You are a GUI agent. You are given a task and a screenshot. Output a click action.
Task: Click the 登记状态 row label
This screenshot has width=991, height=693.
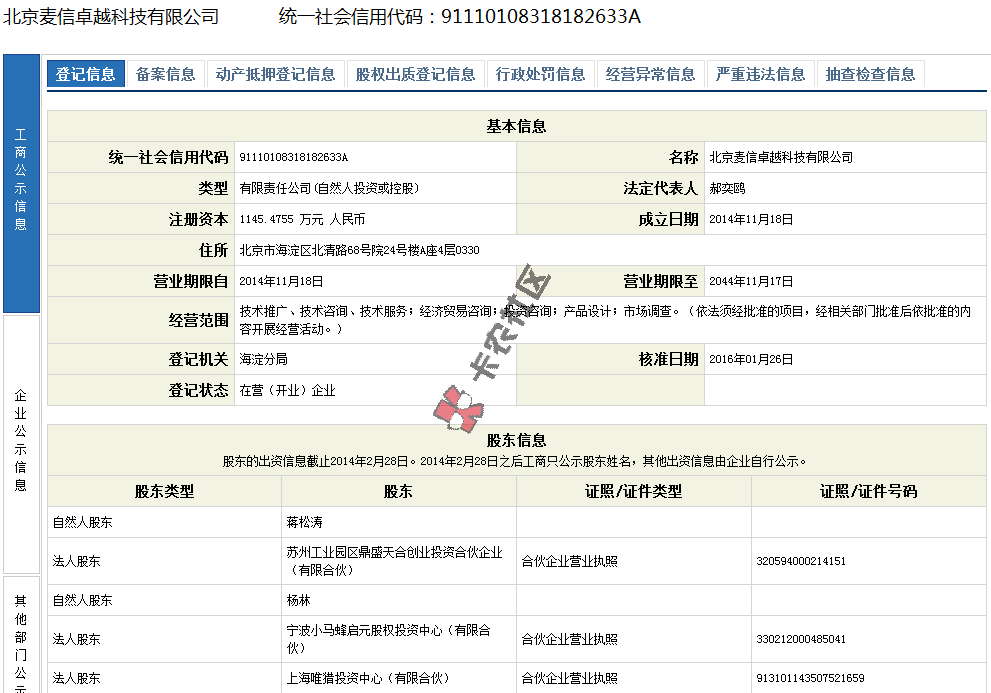(198, 390)
